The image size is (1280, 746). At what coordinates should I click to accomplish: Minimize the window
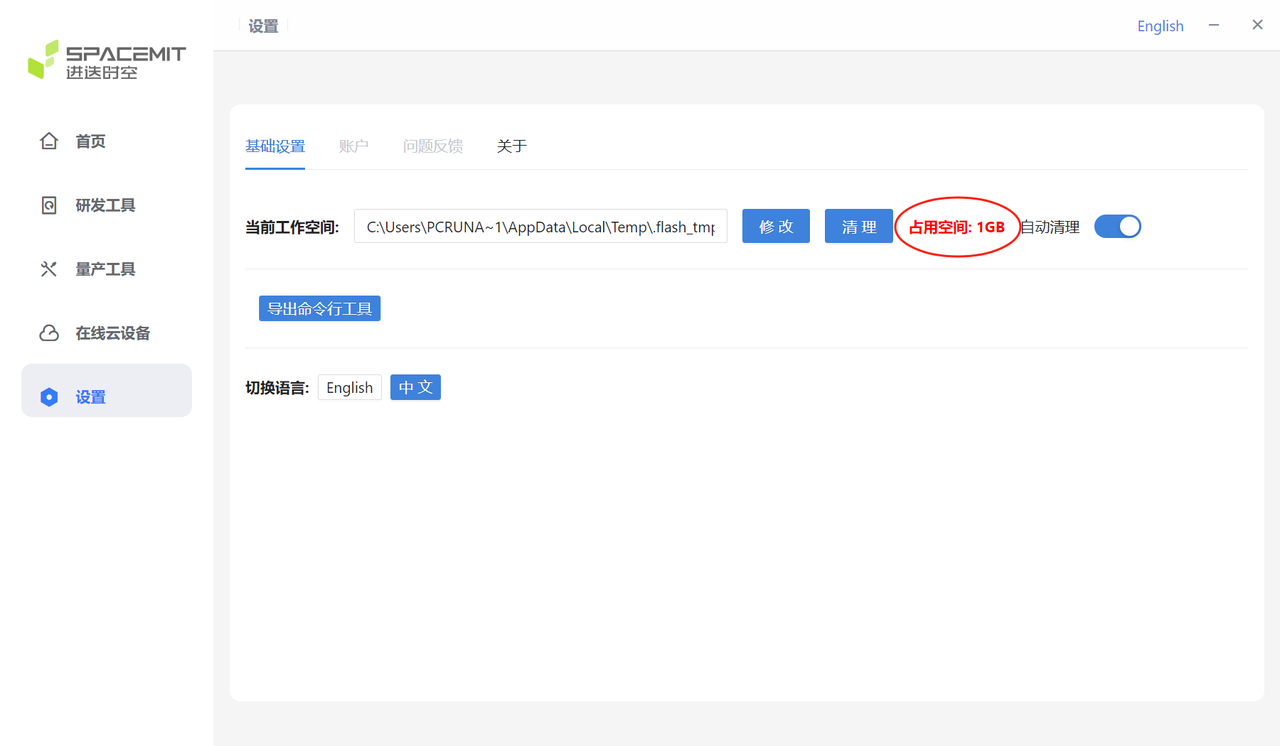(x=1214, y=25)
